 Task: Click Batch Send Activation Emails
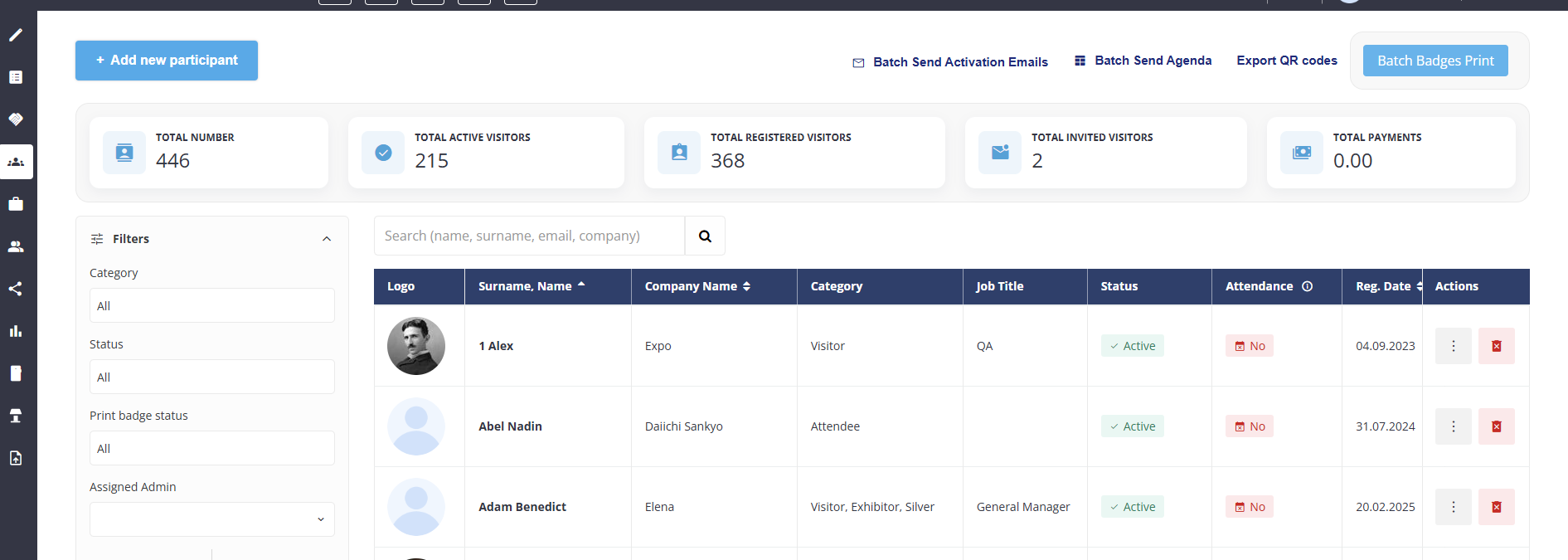point(950,62)
